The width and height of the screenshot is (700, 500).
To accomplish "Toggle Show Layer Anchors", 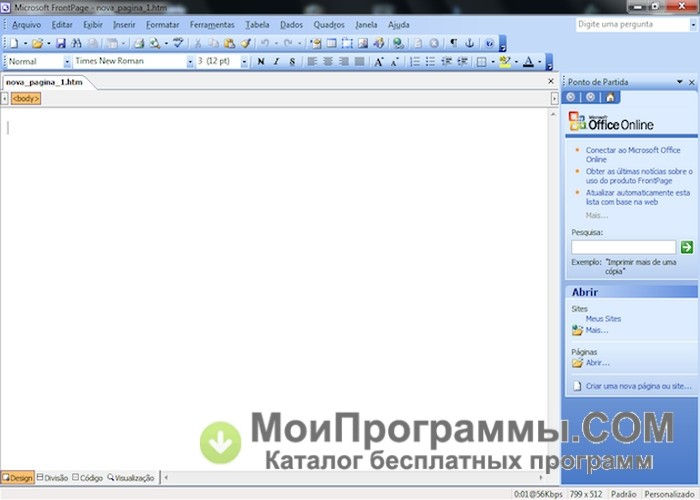I will click(x=469, y=43).
